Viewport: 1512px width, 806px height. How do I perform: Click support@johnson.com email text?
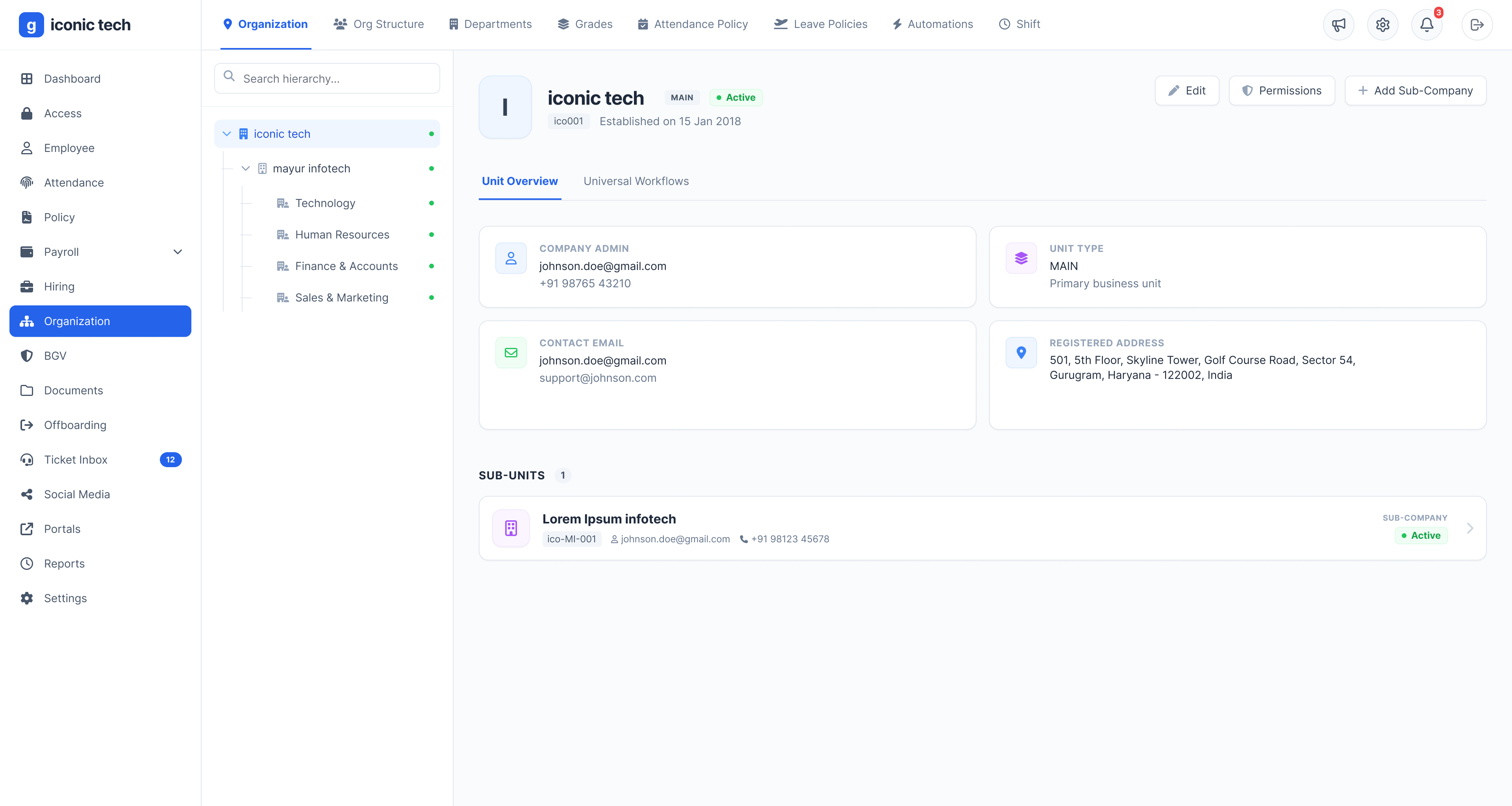[598, 378]
